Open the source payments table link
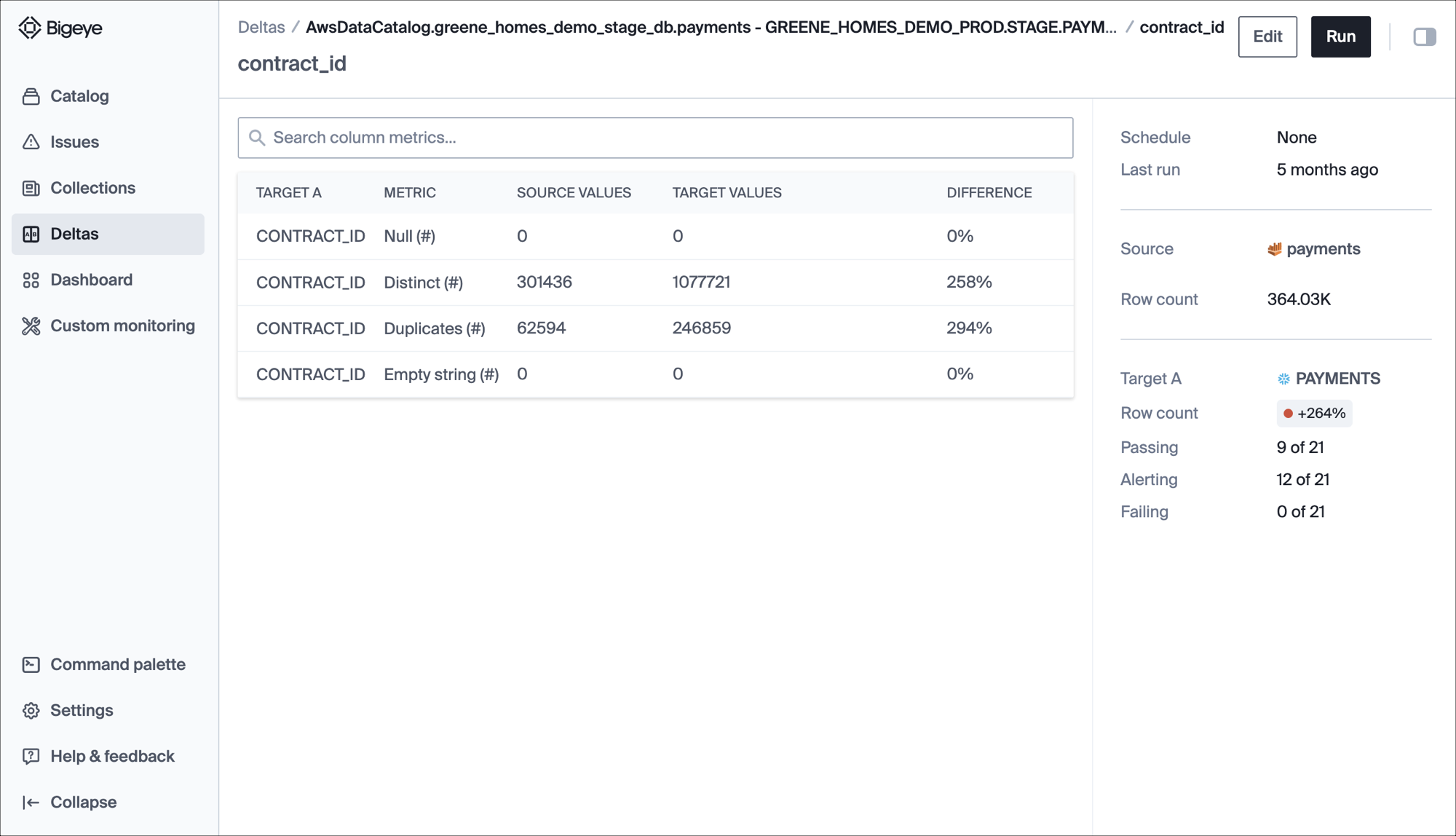The height and width of the screenshot is (836, 1456). tap(1322, 249)
